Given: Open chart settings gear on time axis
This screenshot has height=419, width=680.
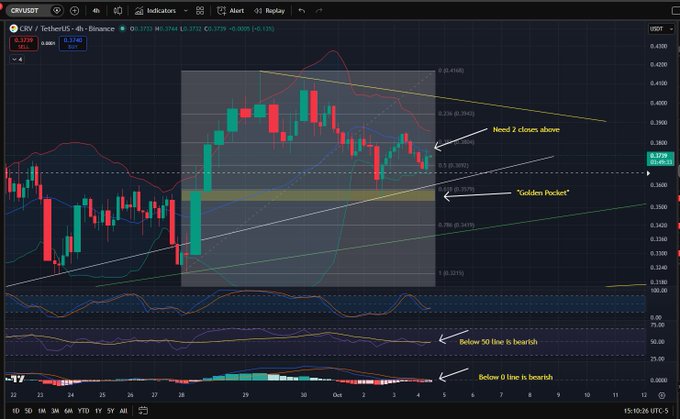Looking at the screenshot, I should tap(662, 395).
